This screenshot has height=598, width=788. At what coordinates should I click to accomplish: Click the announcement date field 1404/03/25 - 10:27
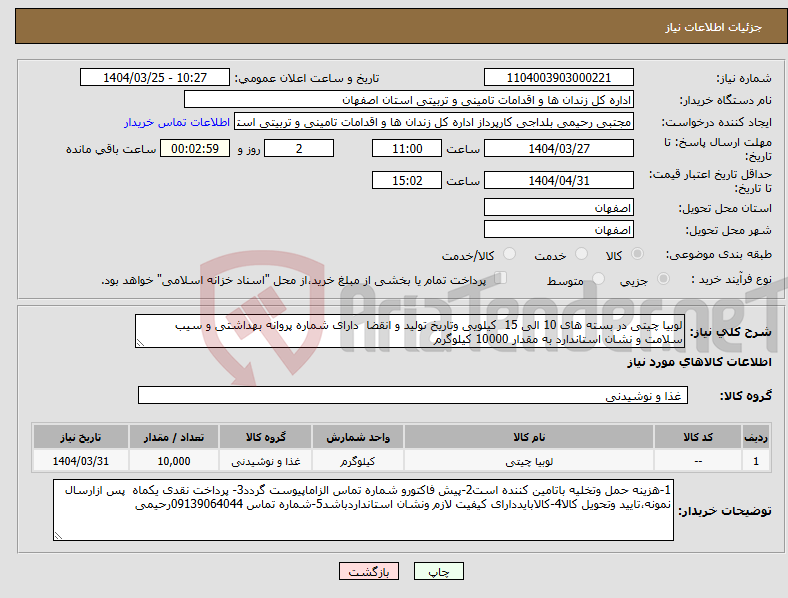click(x=155, y=77)
